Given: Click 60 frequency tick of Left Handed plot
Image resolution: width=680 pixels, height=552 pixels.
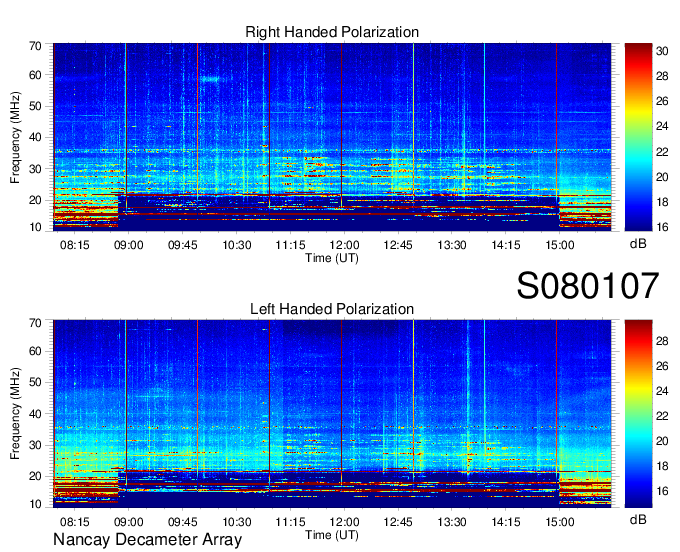Looking at the screenshot, I should [36, 351].
